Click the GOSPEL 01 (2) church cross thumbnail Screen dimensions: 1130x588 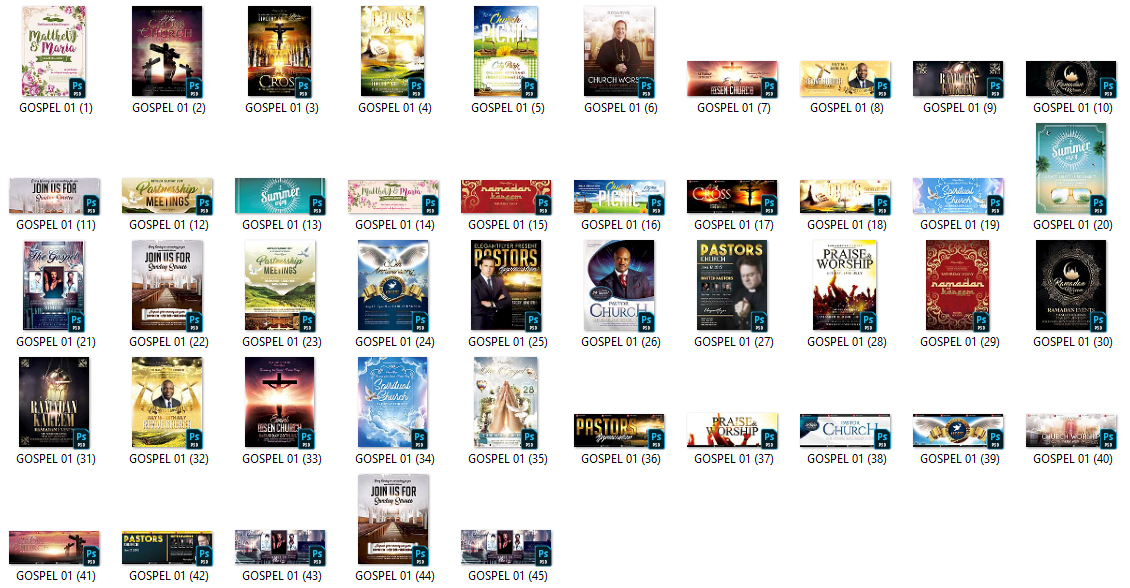point(167,52)
